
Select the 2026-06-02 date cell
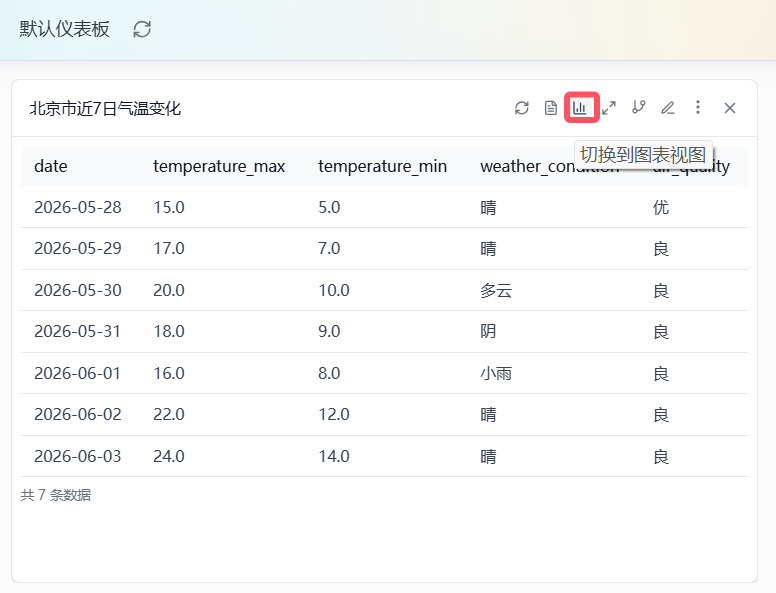pyautogui.click(x=78, y=414)
